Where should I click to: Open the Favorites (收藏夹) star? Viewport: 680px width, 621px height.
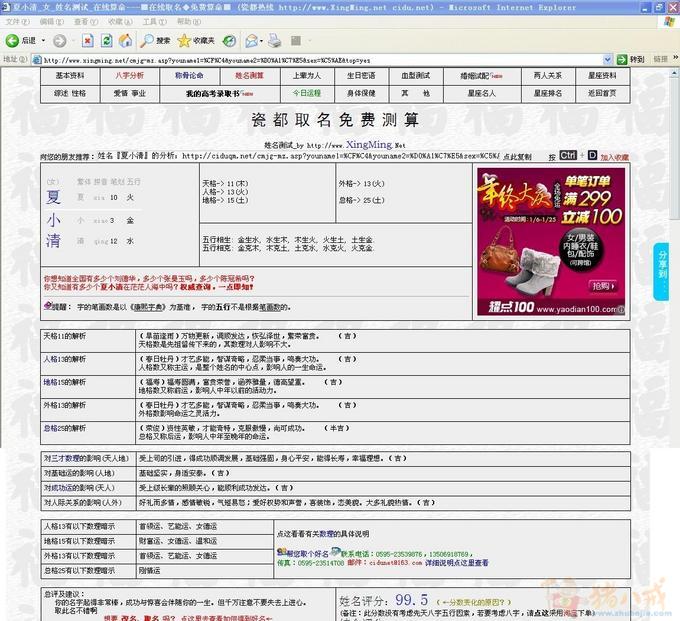tap(184, 41)
